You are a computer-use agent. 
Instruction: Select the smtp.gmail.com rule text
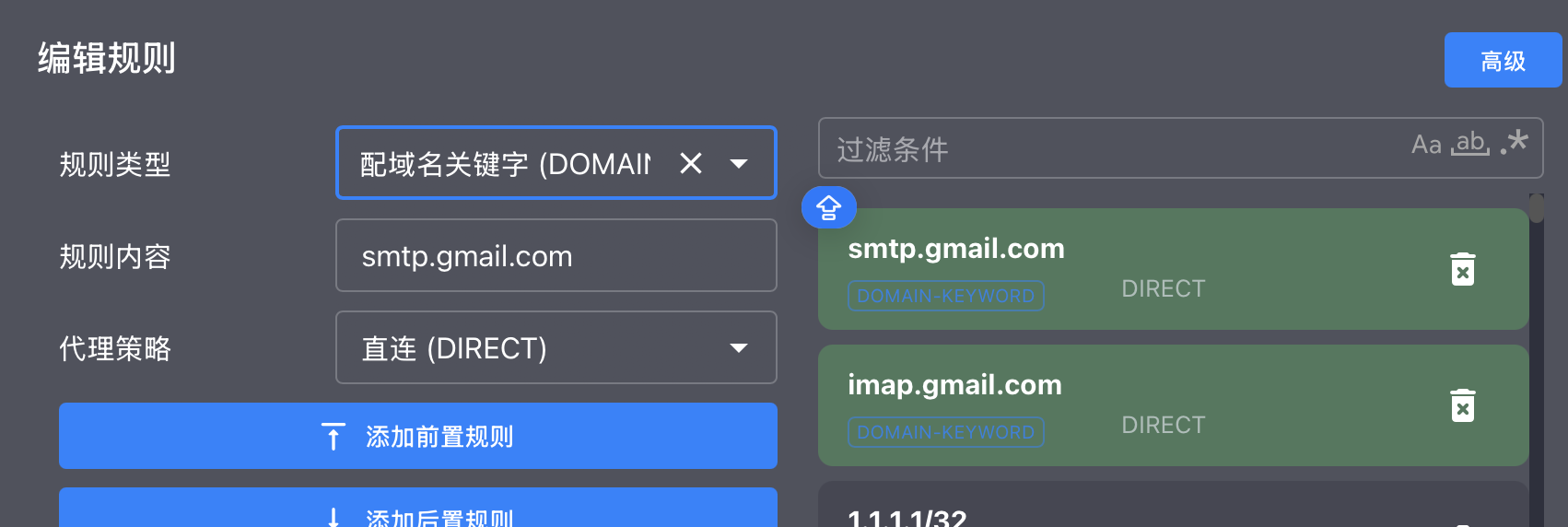tap(956, 249)
